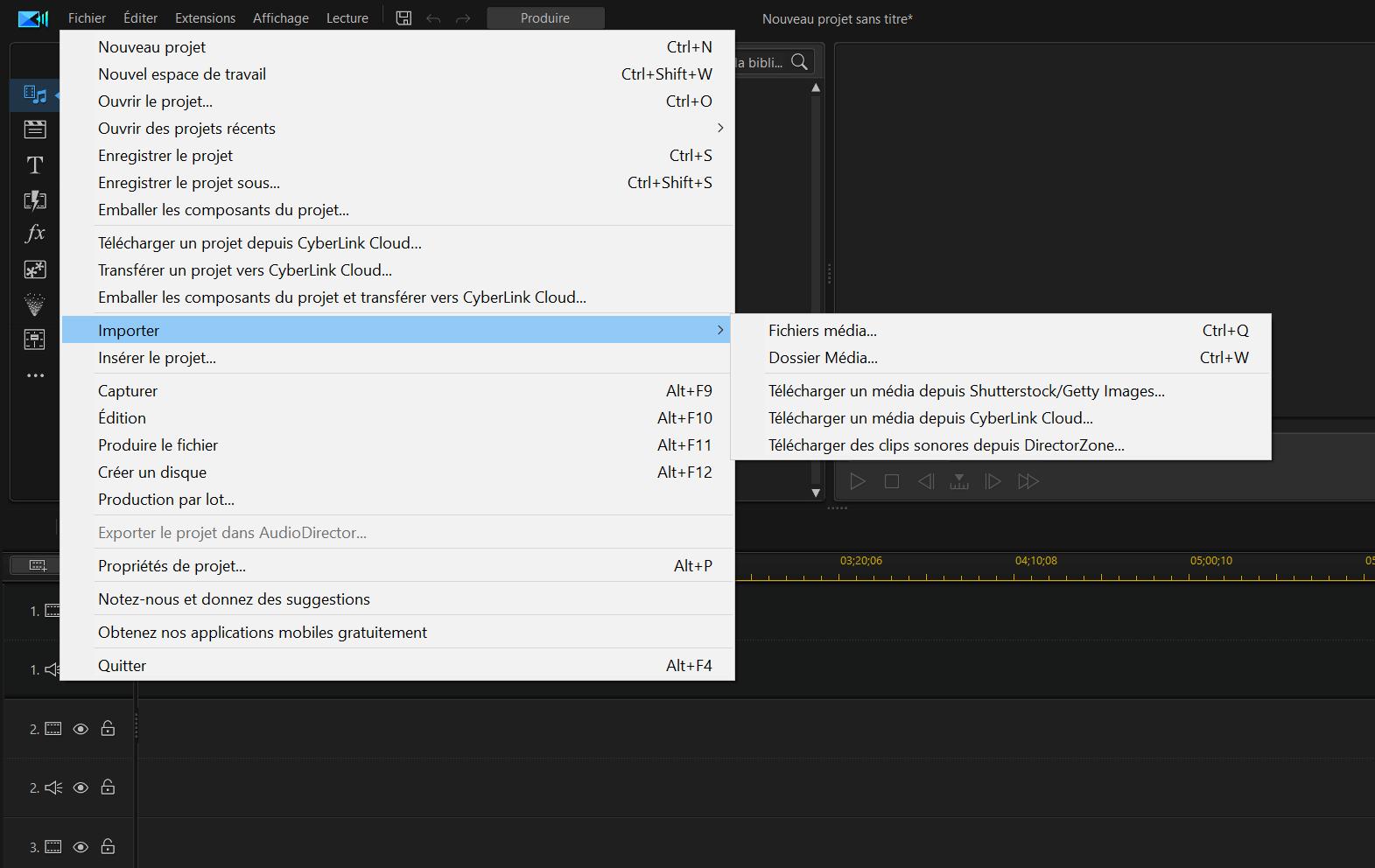Click the library search magnifier icon
This screenshot has width=1375, height=868.
pyautogui.click(x=799, y=62)
